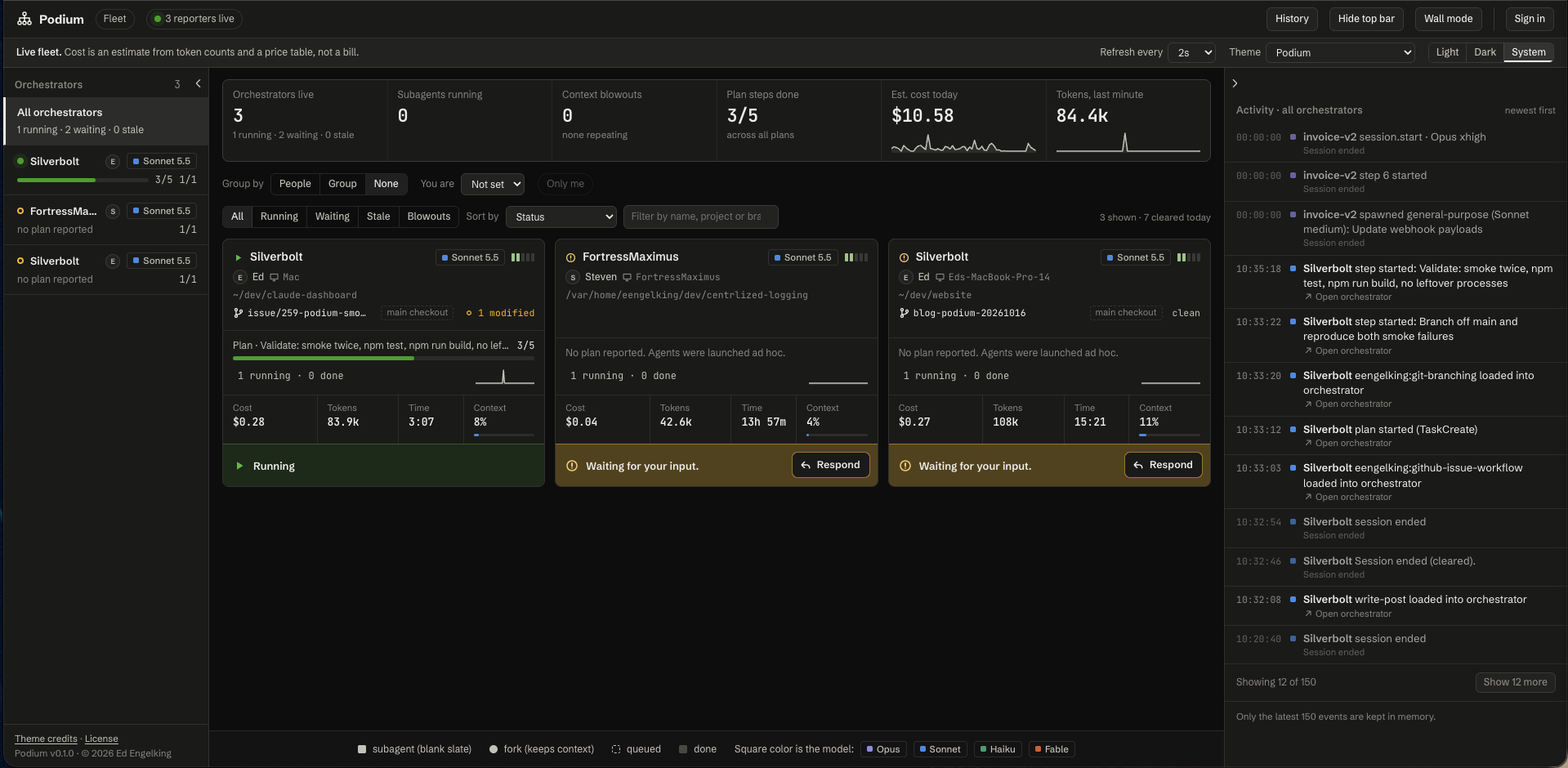Switch theme mode to Dark
Viewport: 1568px width, 768px height.
(x=1485, y=52)
